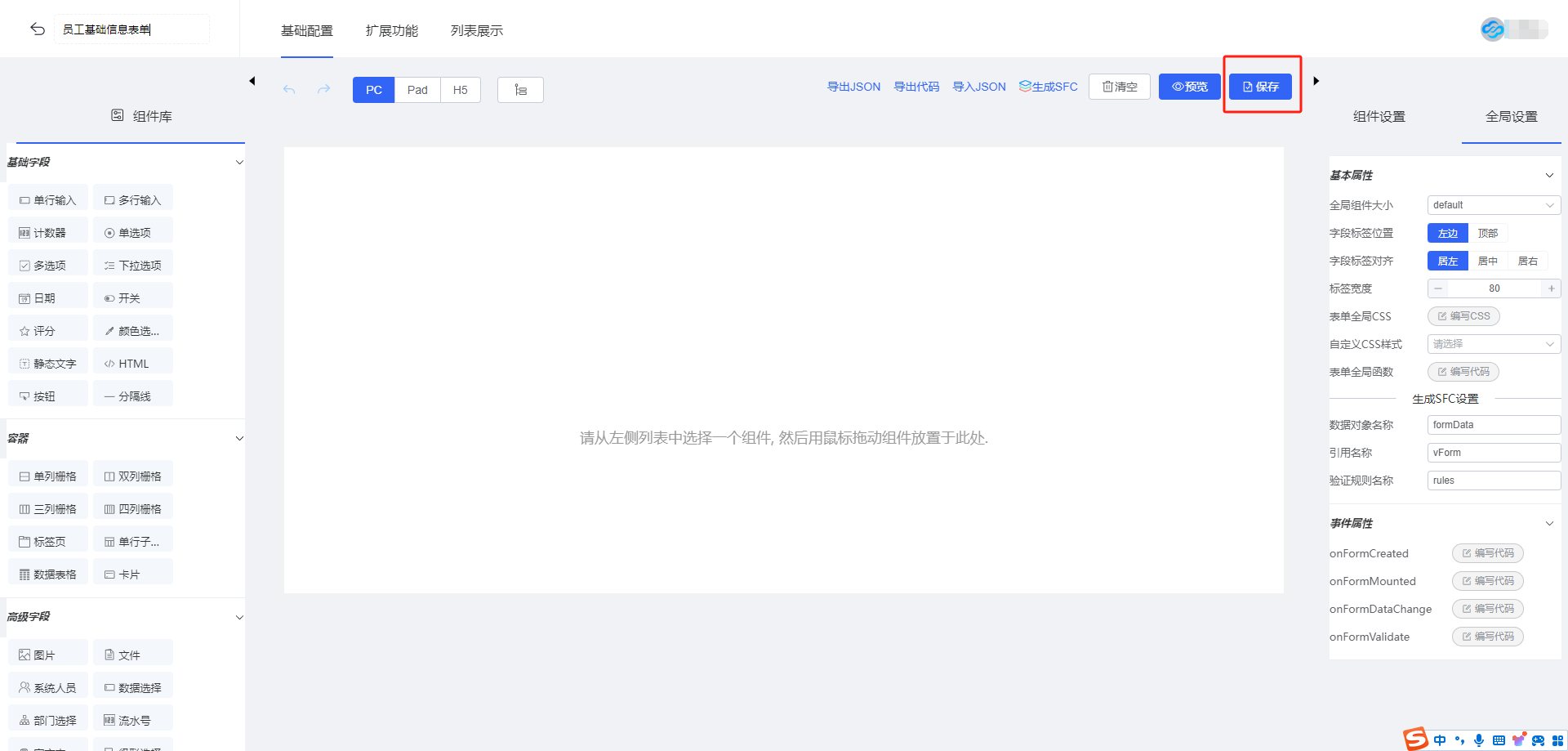Image resolution: width=1568 pixels, height=751 pixels.
Task: Increase label width with plus button
Action: 1551,288
